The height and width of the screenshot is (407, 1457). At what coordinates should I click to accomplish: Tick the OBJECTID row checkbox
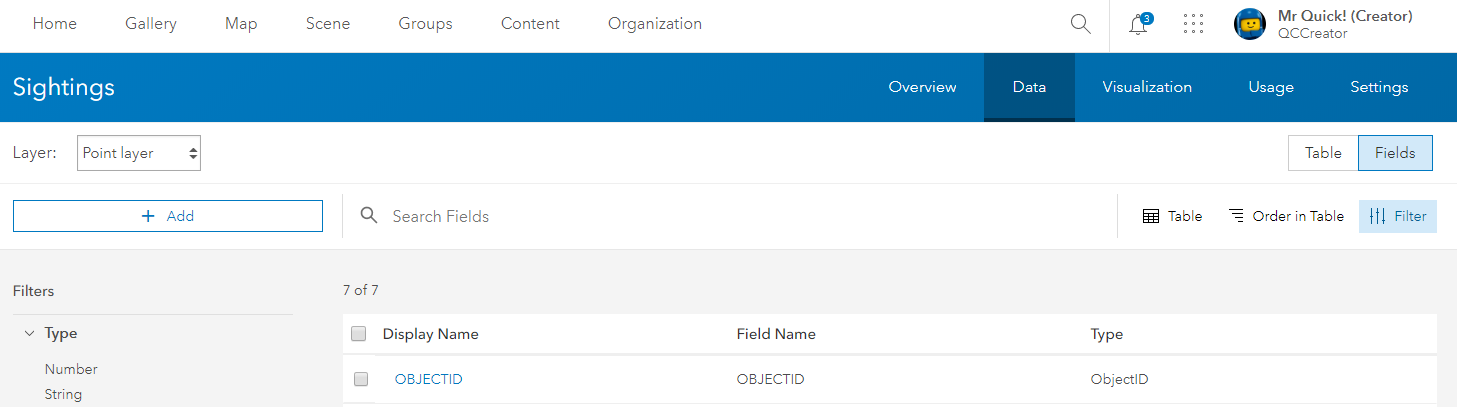click(x=361, y=379)
